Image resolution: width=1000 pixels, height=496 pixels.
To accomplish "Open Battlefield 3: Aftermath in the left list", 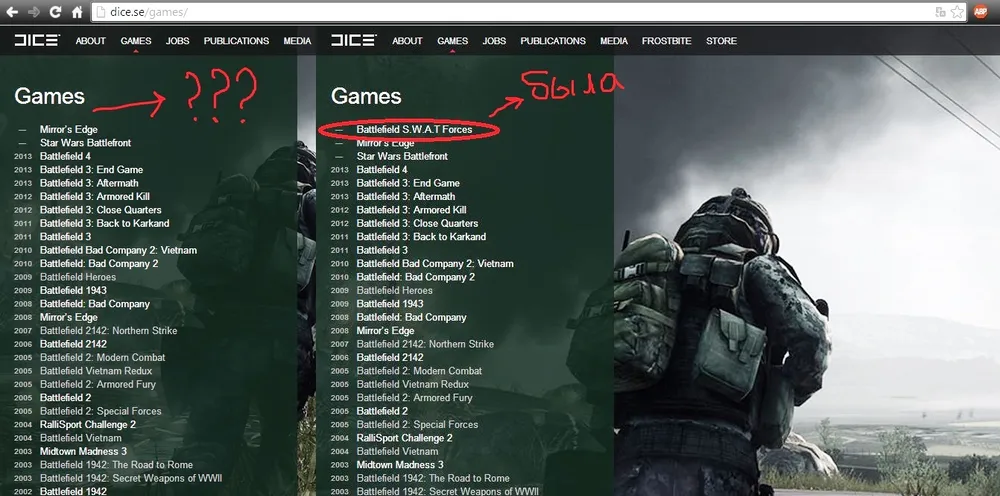I will [x=89, y=183].
